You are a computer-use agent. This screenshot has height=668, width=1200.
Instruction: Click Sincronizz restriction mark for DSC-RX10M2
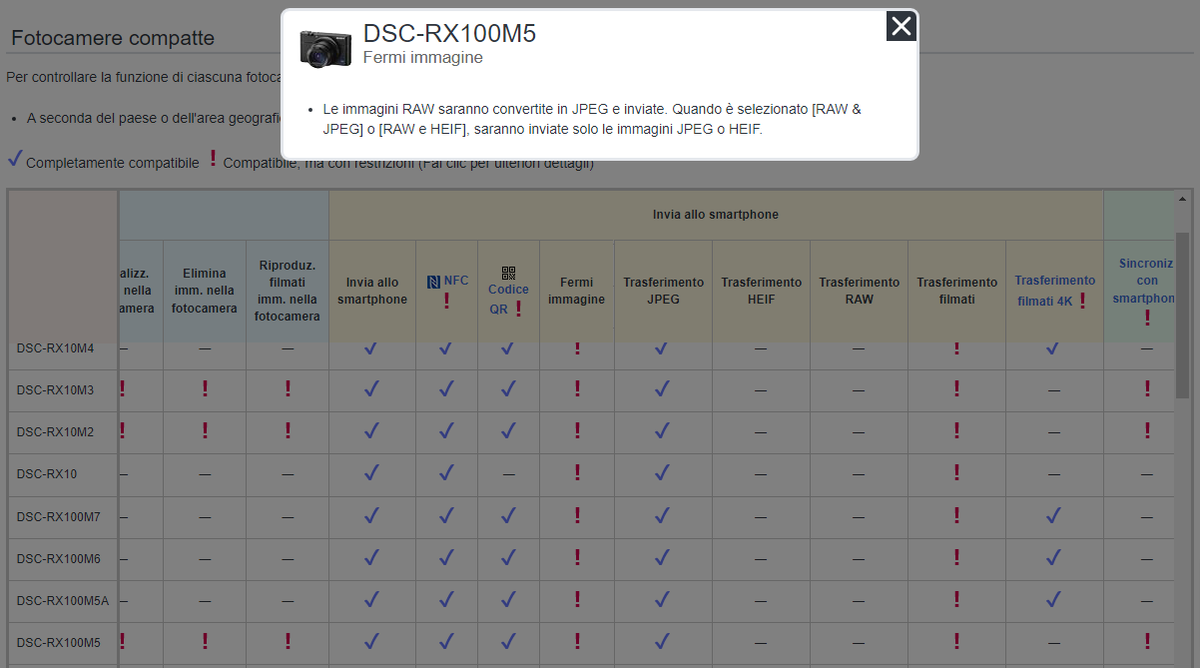[1146, 432]
